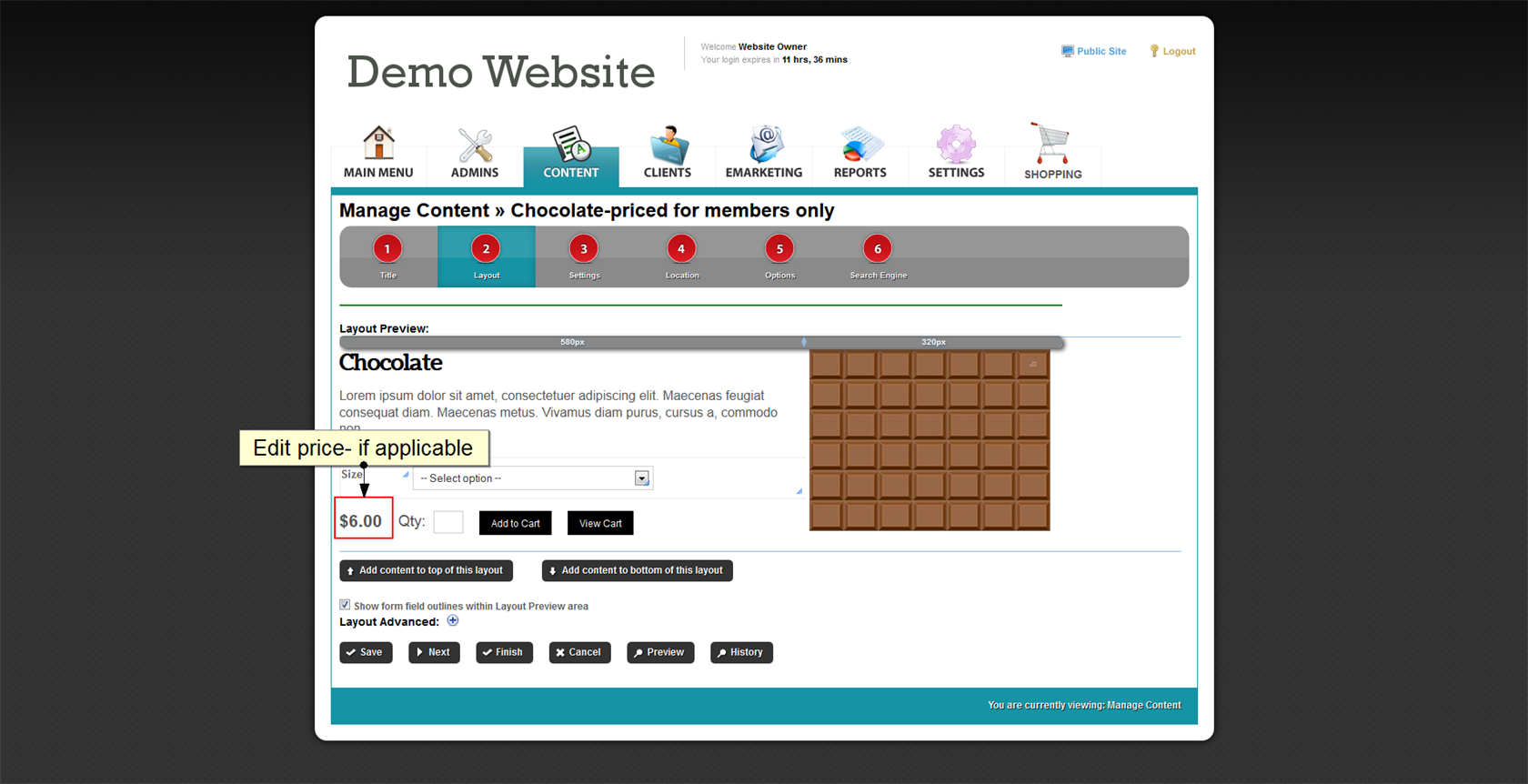Open the Reports chart icon
The width and height of the screenshot is (1528, 784).
860,145
